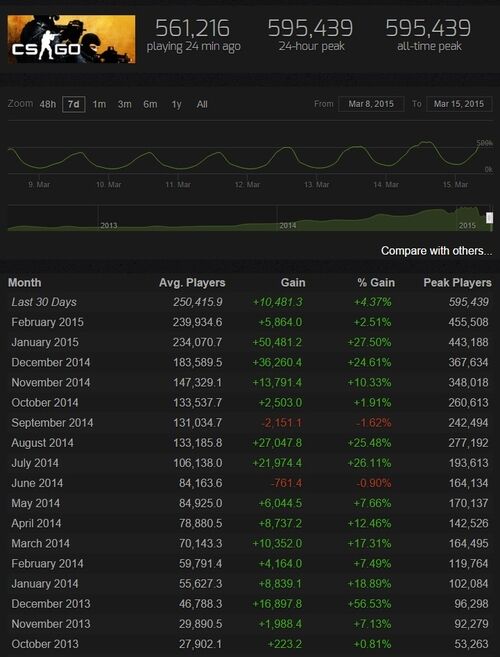This screenshot has height=657, width=500.
Task: Select the January 2015 row label
Action: [x=45, y=342]
